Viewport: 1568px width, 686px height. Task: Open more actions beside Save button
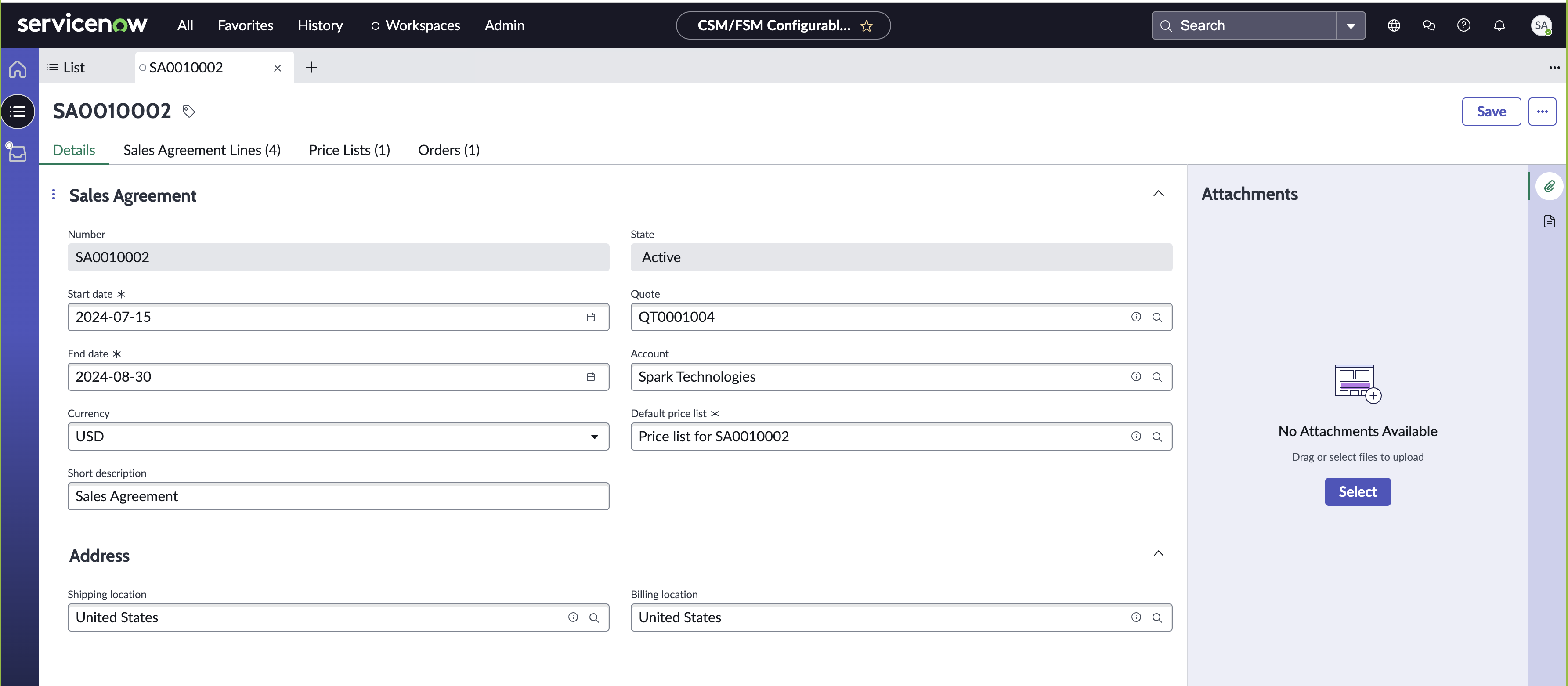(1542, 112)
